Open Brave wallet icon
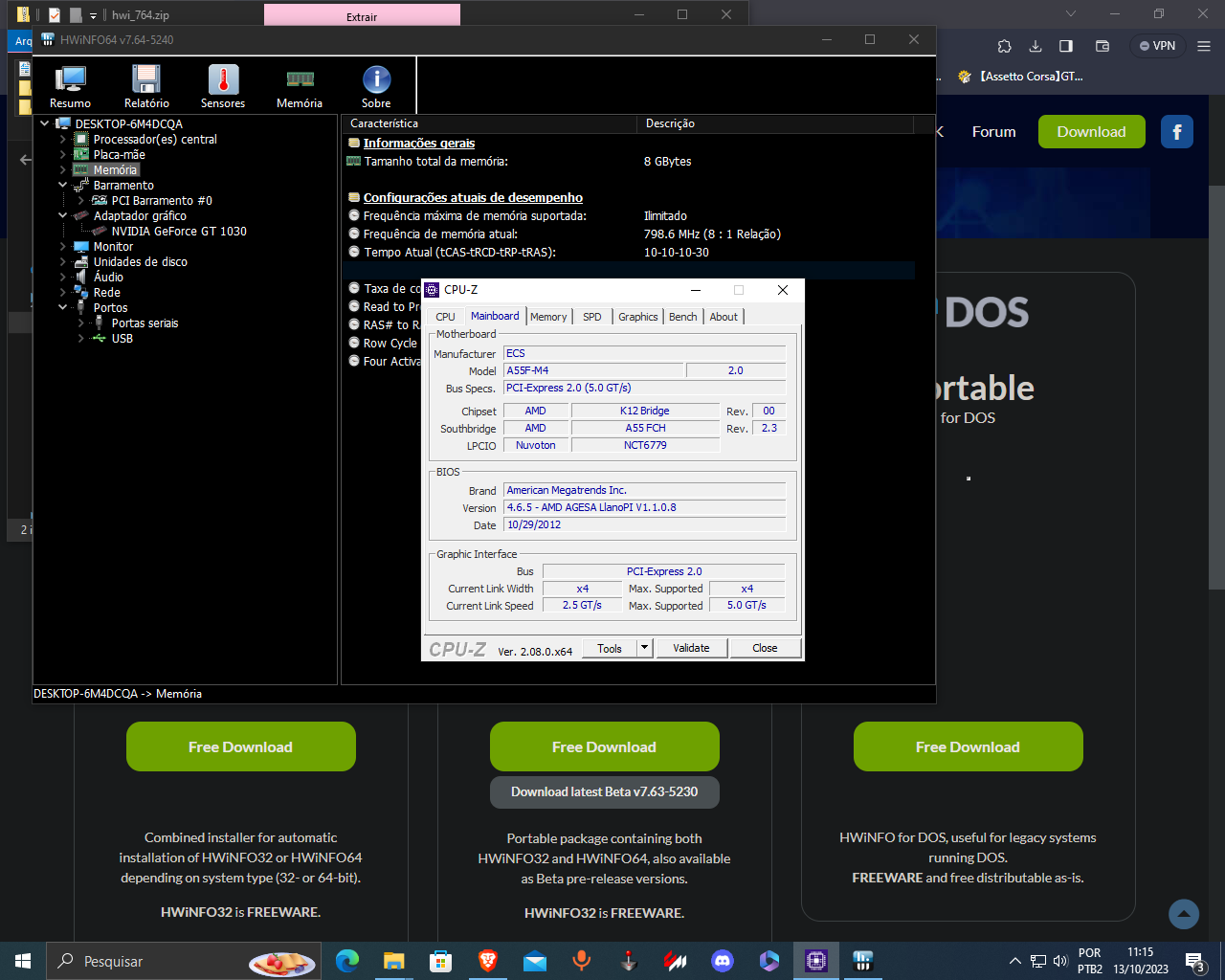 1102,46
